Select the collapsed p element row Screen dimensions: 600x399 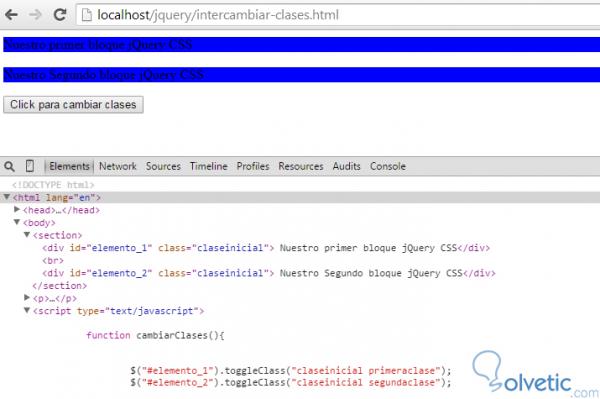(55, 298)
